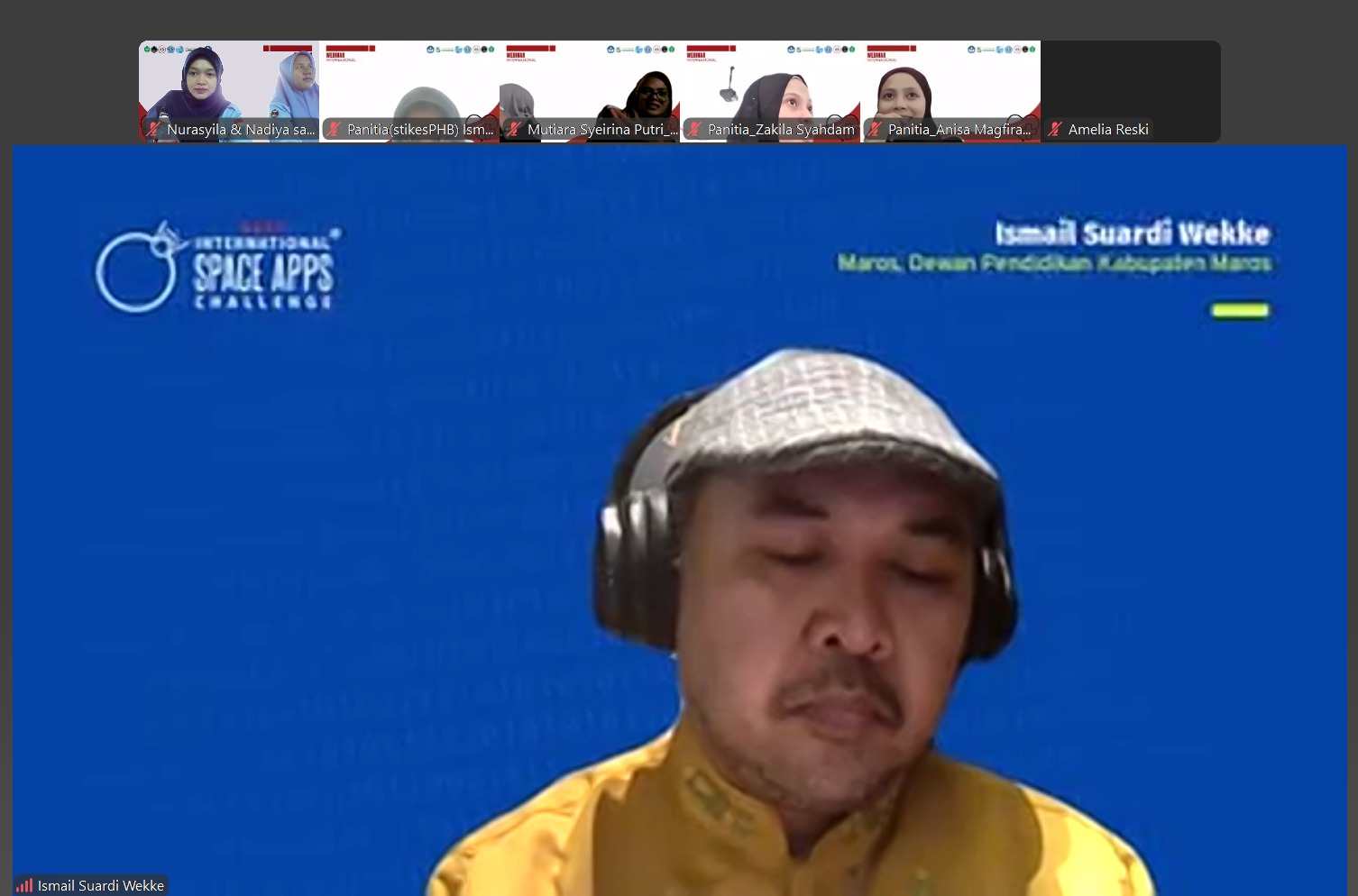Click the Amelia Reski name label
This screenshot has height=896, width=1358.
(x=1108, y=130)
